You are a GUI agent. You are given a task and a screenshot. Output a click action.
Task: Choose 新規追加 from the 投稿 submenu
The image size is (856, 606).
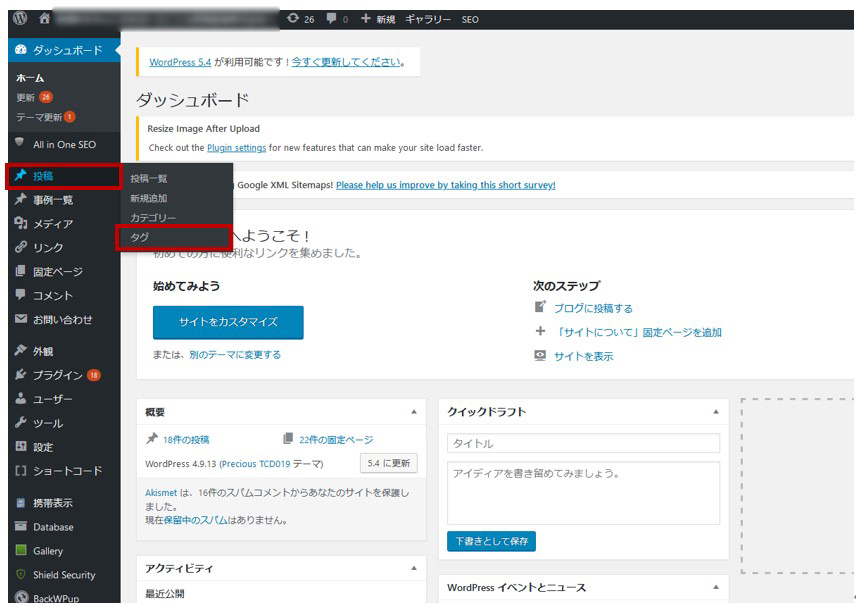click(149, 198)
